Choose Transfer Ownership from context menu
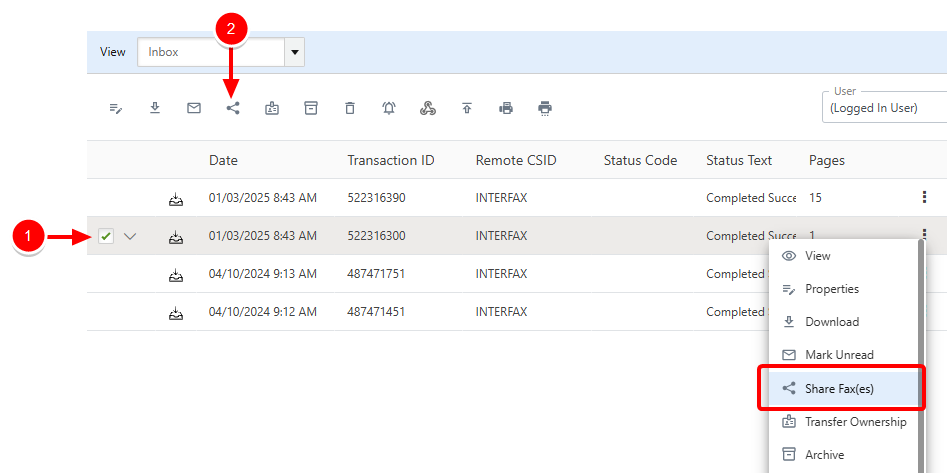The height and width of the screenshot is (473, 947). click(x=855, y=422)
